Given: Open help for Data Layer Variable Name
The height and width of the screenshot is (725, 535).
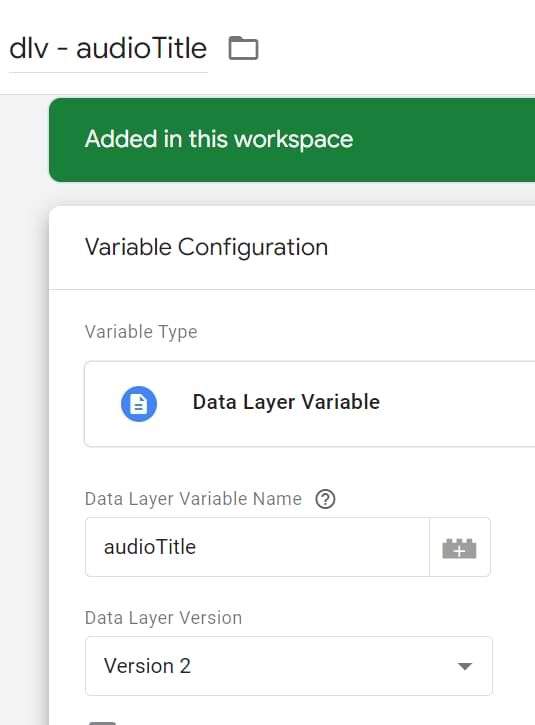Looking at the screenshot, I should click(x=325, y=499).
